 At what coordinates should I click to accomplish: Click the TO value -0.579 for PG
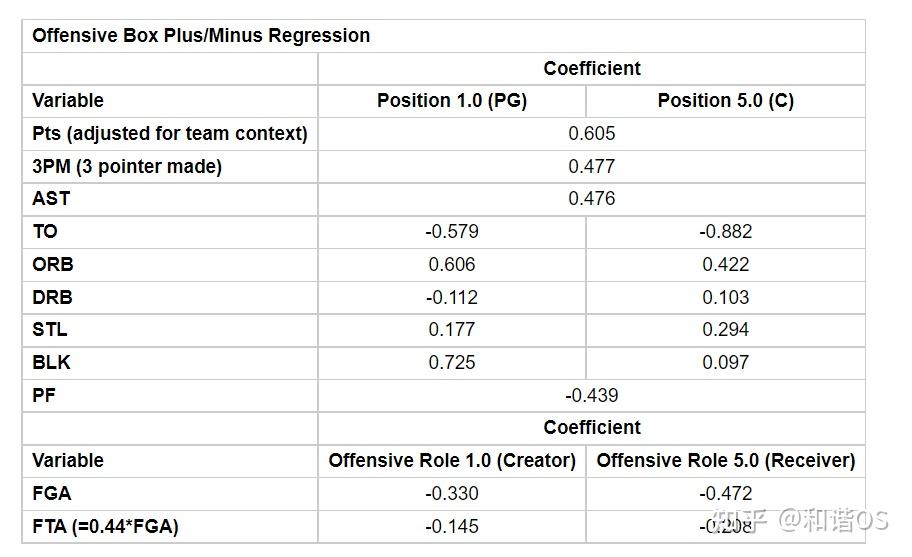(x=451, y=232)
